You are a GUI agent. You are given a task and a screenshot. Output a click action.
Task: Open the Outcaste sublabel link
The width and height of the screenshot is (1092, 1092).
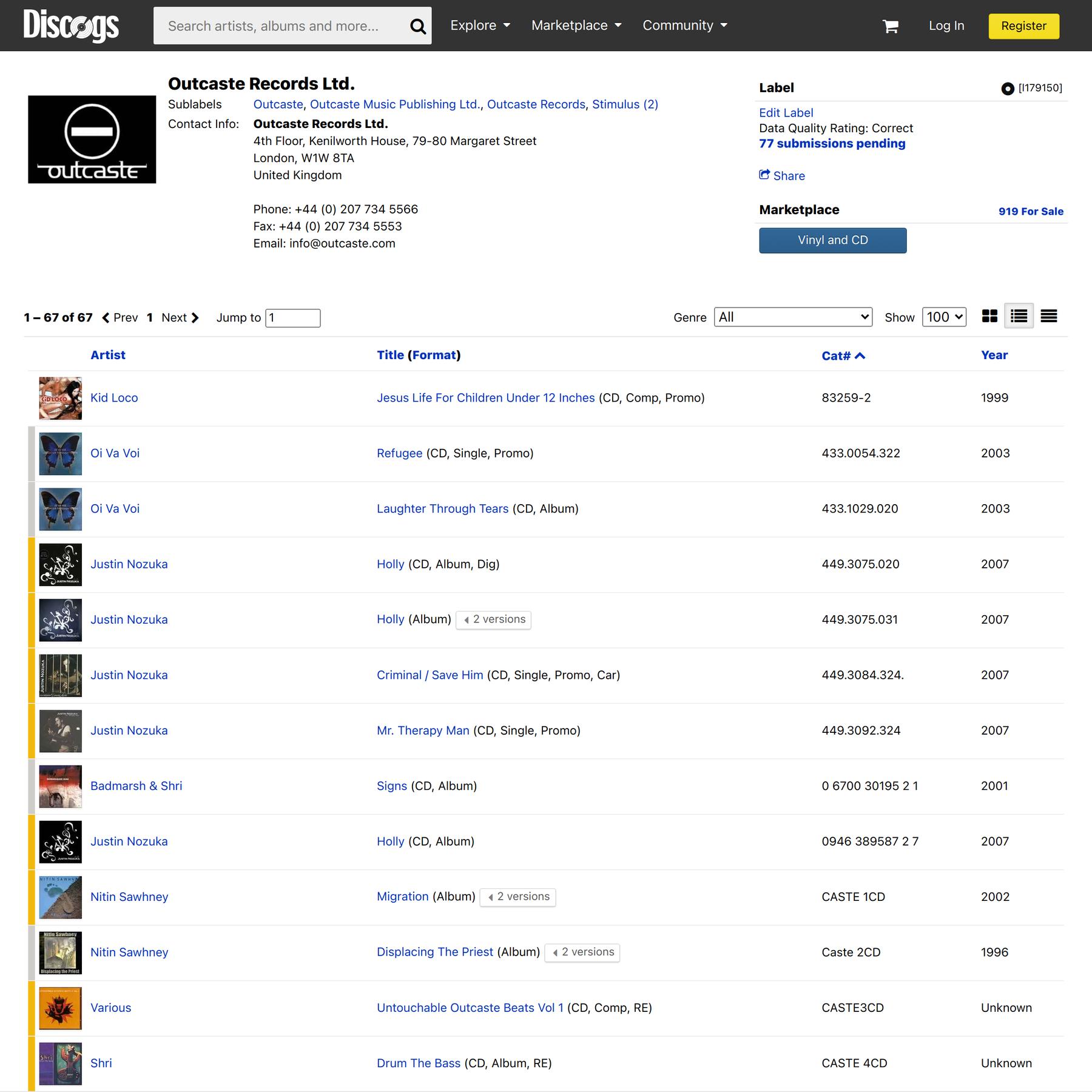278,104
